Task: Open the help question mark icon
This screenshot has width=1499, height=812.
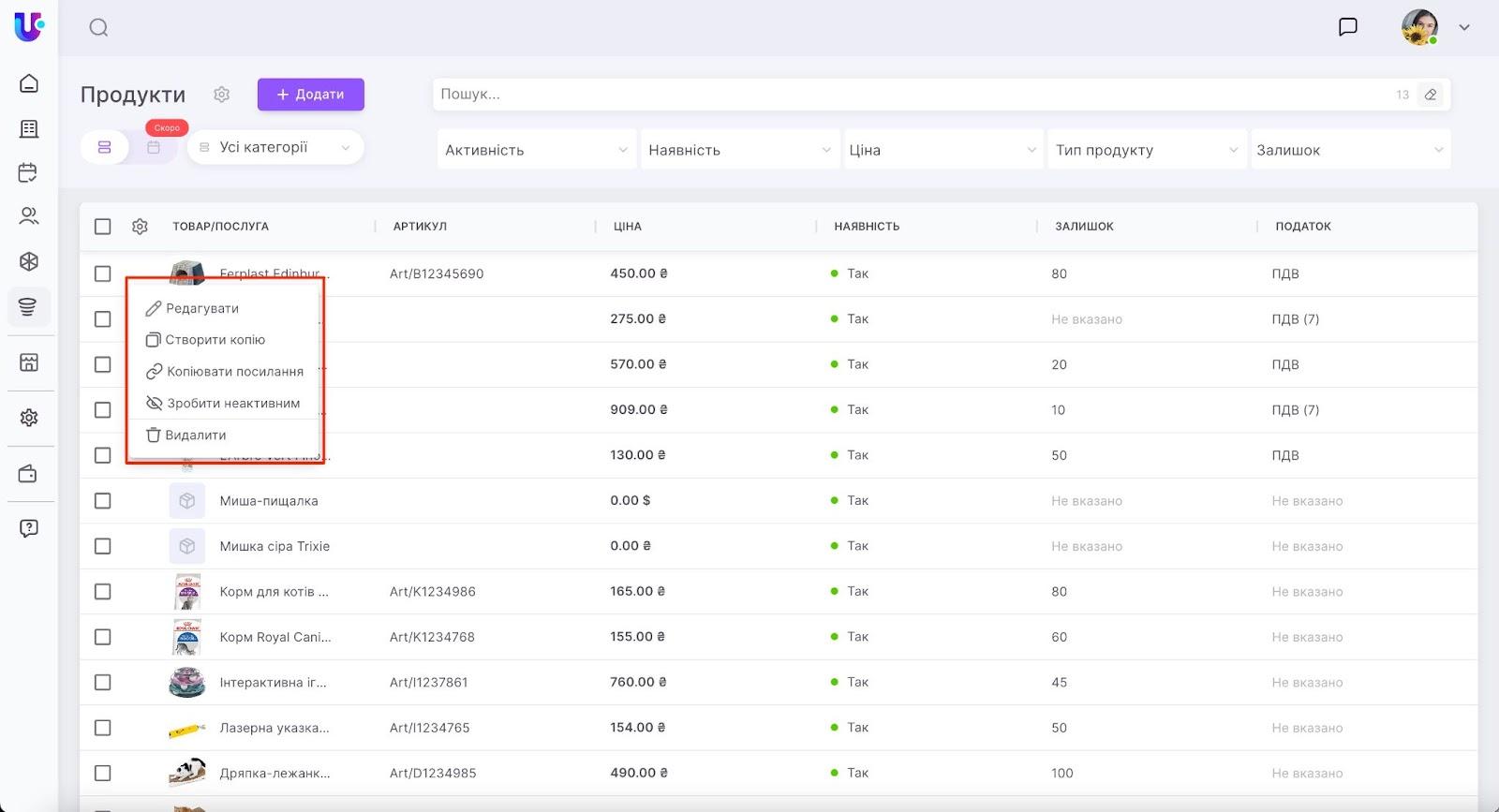Action: [x=29, y=528]
